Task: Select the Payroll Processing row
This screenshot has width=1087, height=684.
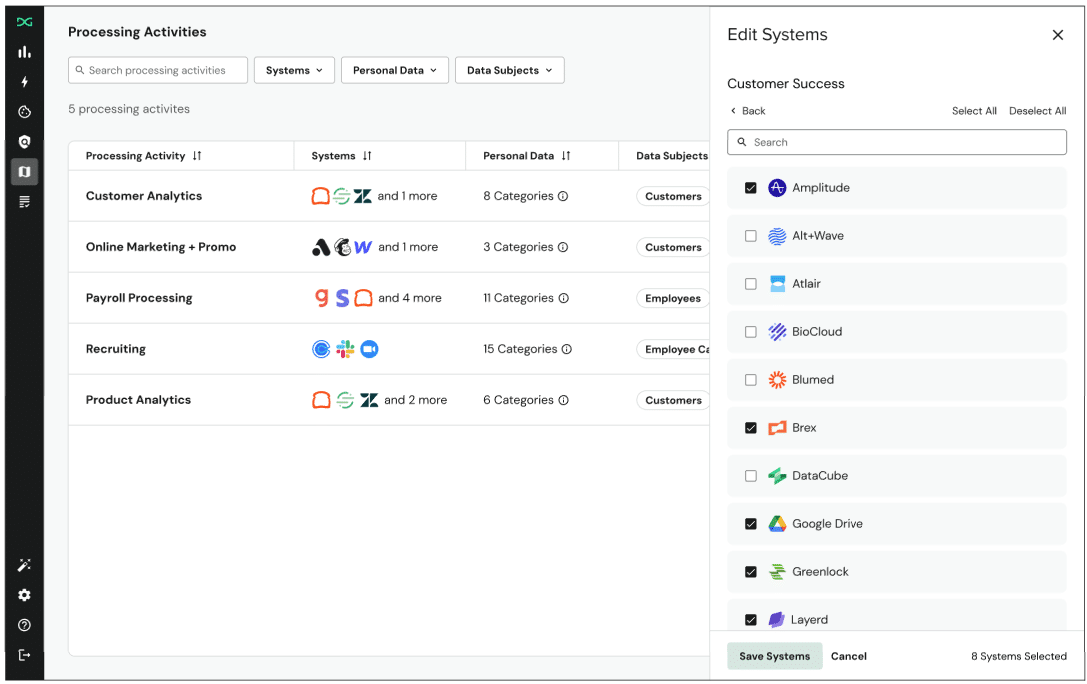Action: (x=139, y=298)
